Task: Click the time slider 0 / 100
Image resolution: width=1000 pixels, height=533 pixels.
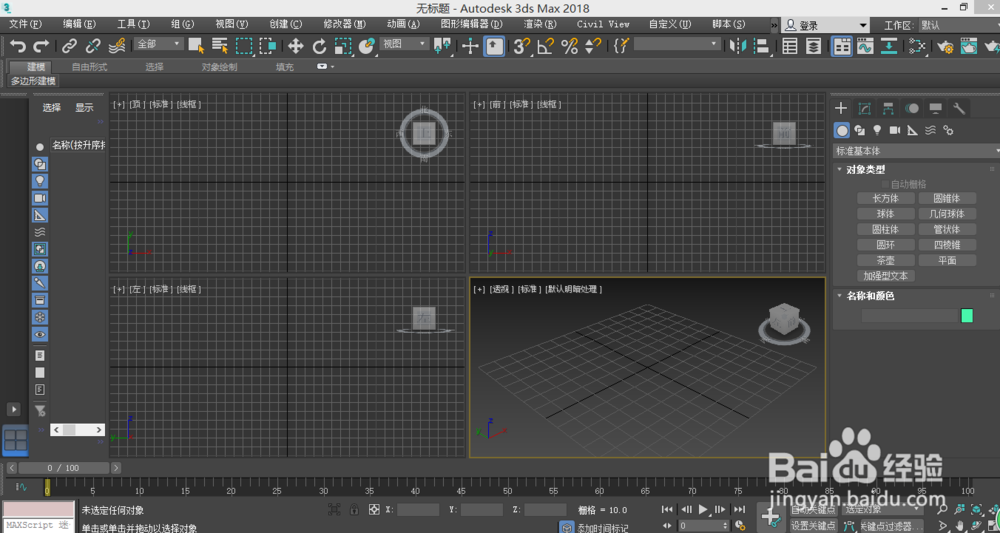Action: [64, 468]
